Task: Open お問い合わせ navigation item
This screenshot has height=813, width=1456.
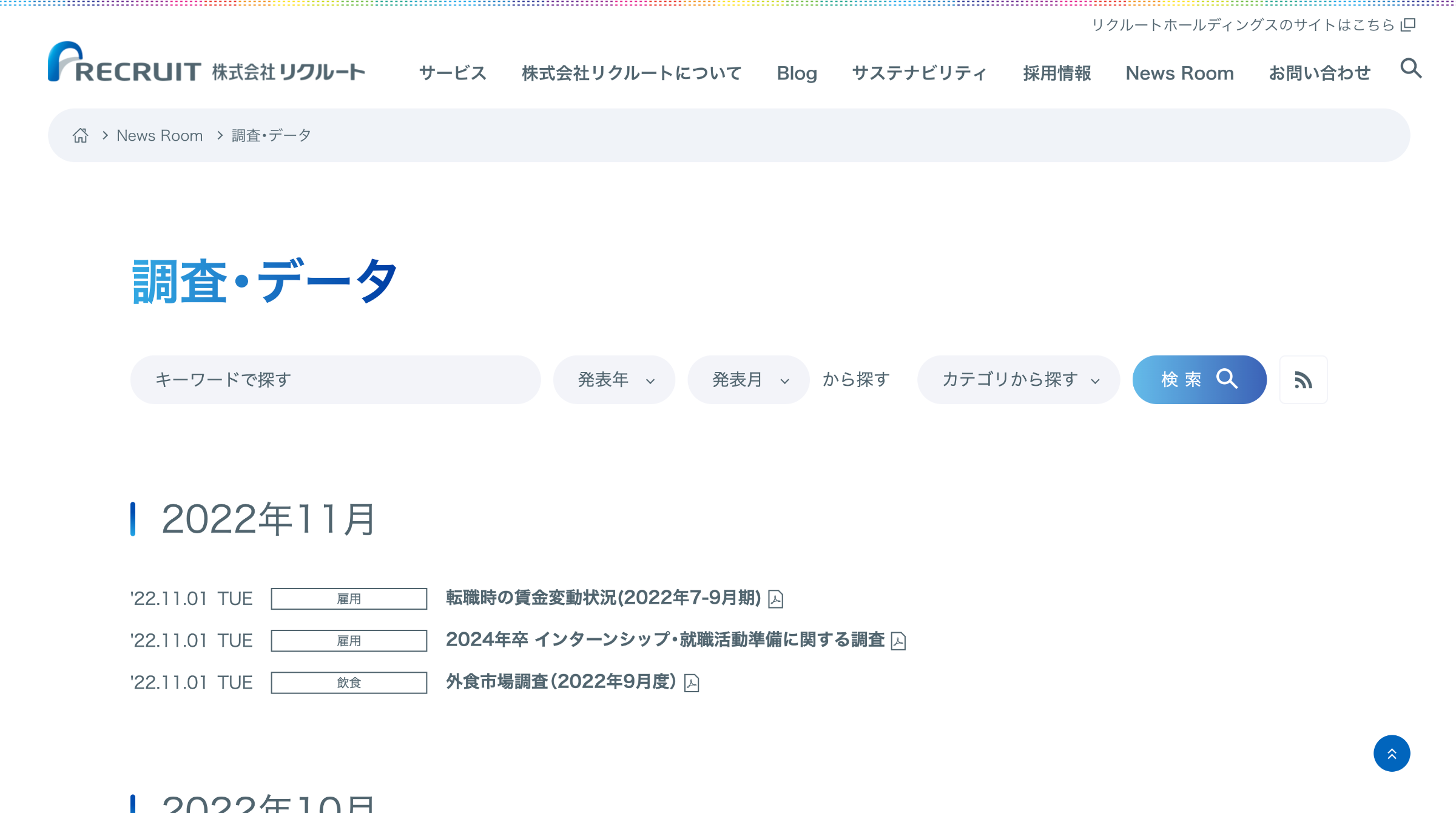Action: (x=1319, y=73)
